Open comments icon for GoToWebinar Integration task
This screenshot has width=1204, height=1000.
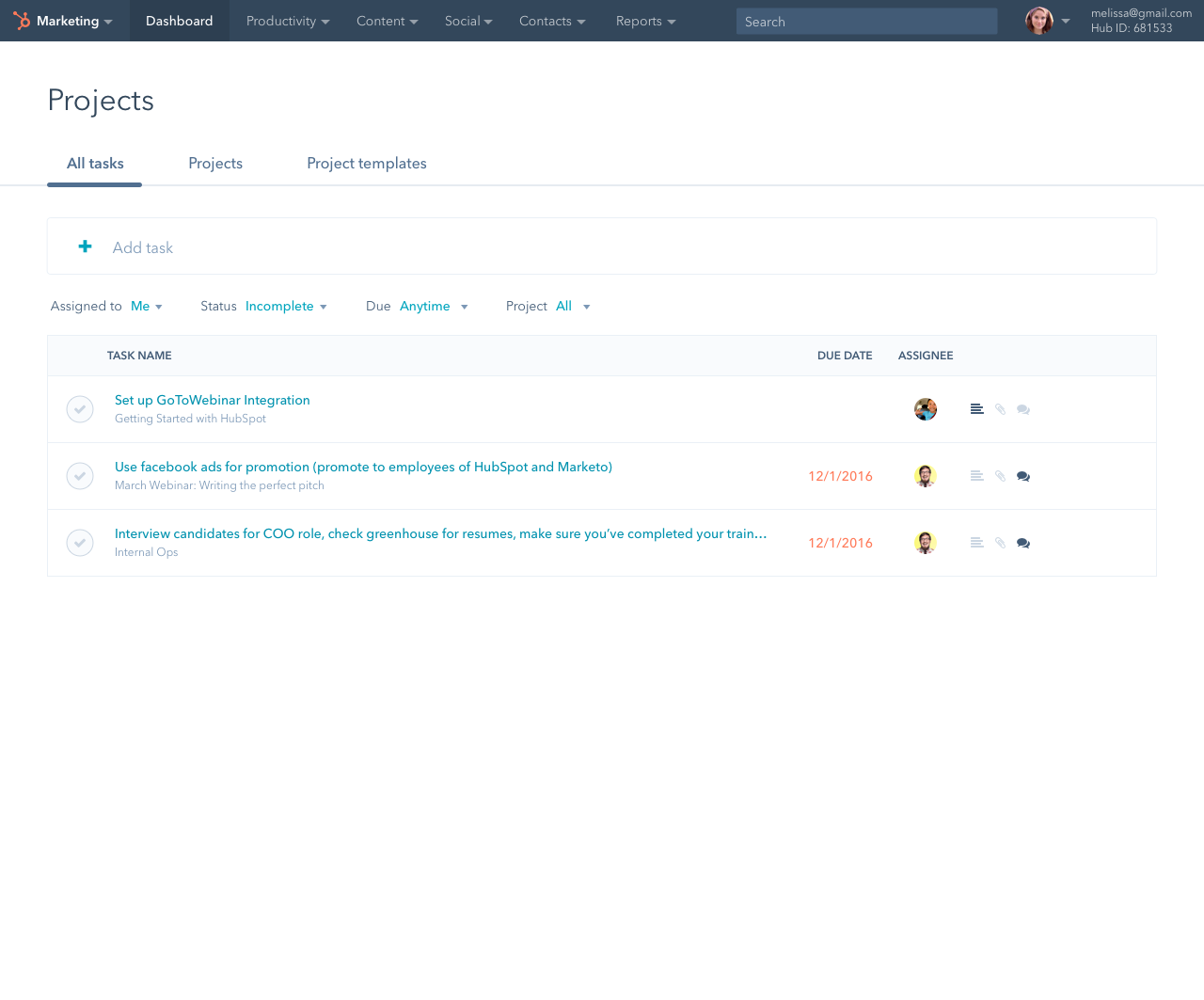pos(1023,409)
